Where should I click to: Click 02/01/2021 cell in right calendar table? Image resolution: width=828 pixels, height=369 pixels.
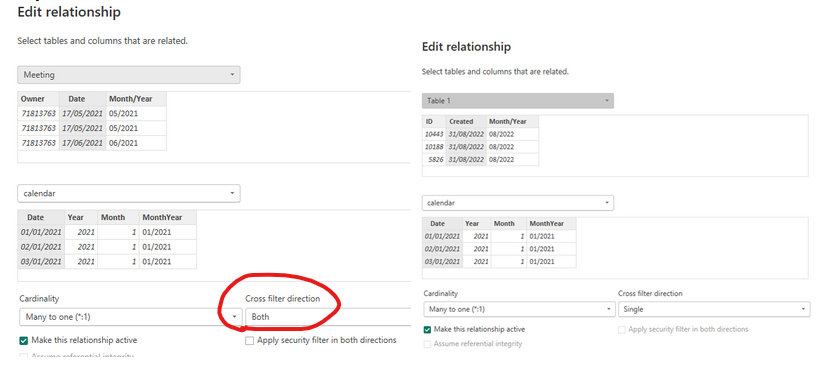coord(443,249)
